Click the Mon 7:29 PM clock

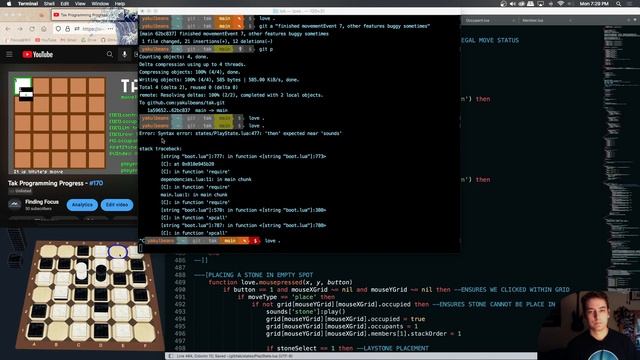click(594, 4)
